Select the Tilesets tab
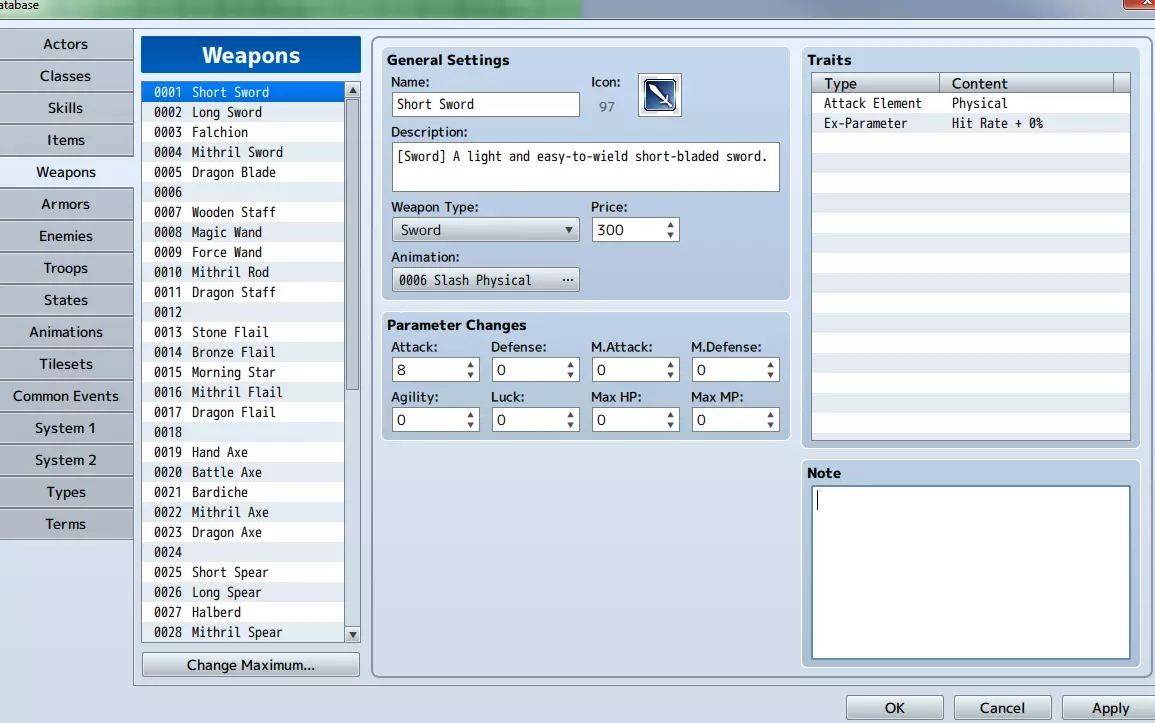The width and height of the screenshot is (1155, 723). 66,364
